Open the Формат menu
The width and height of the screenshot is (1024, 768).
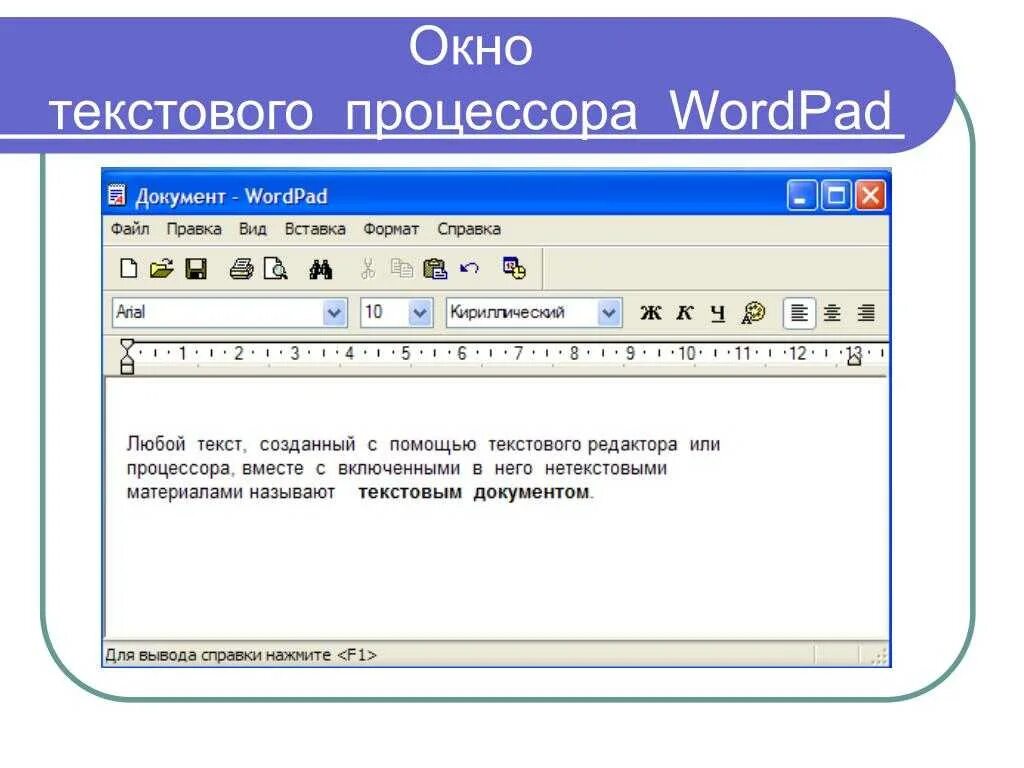click(x=391, y=229)
